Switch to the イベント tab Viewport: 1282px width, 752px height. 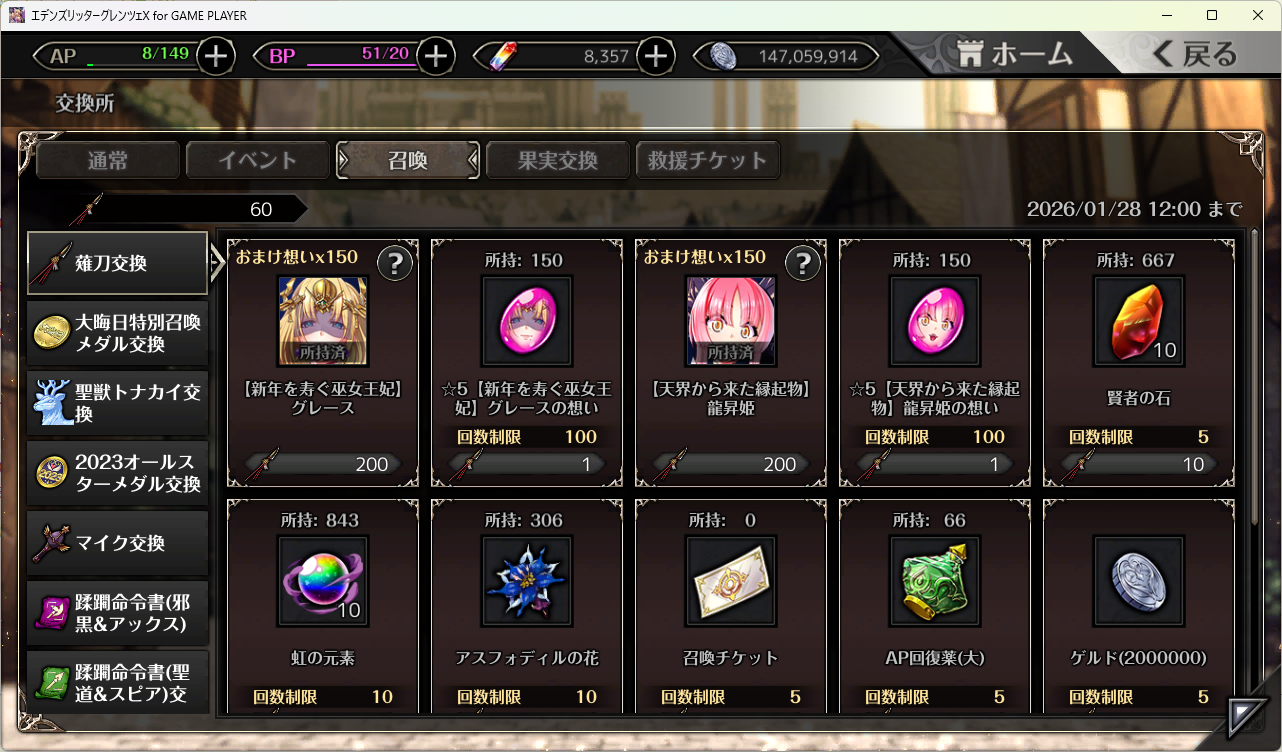258,160
